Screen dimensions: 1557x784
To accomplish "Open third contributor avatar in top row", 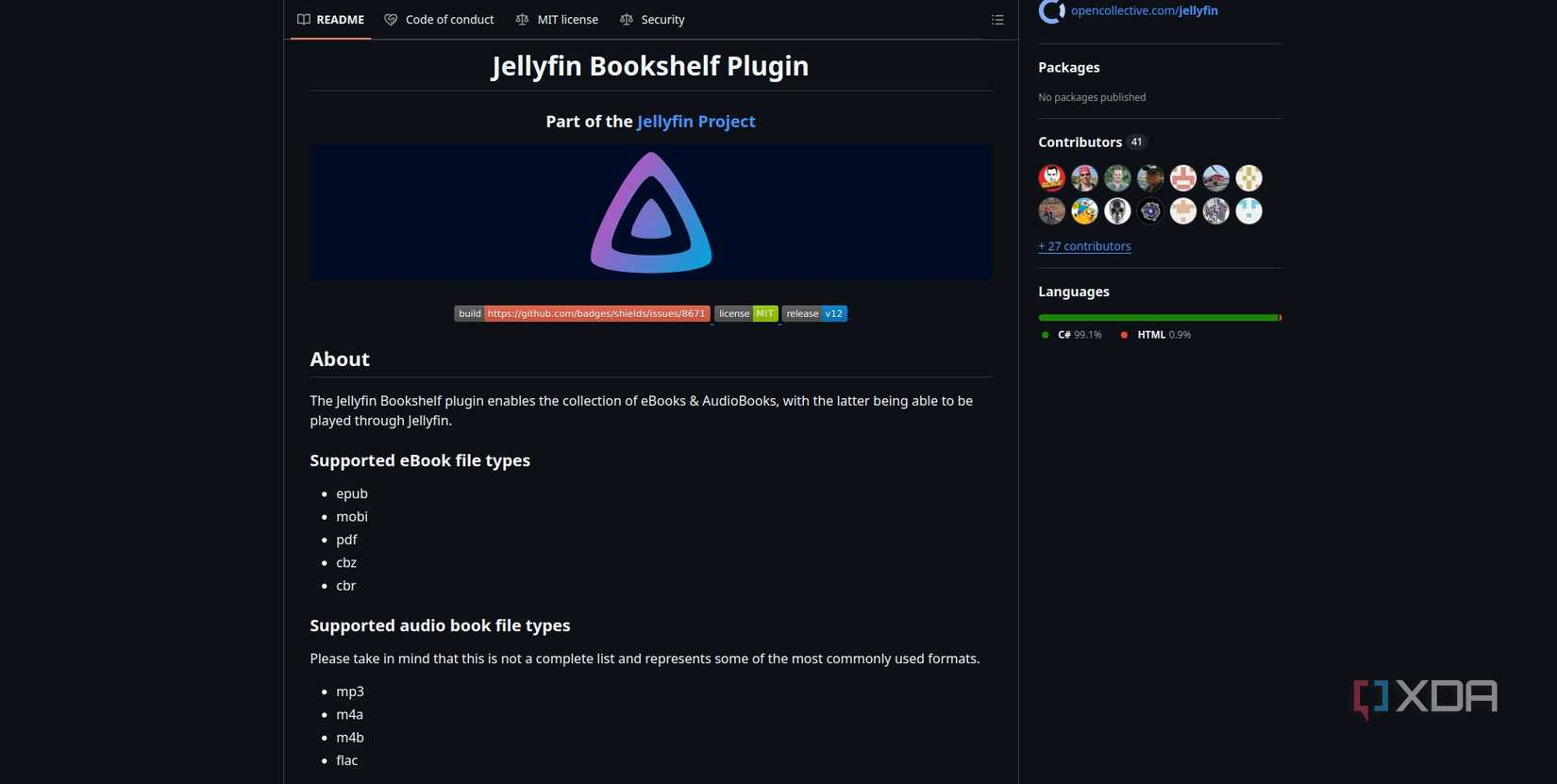I will click(x=1117, y=177).
